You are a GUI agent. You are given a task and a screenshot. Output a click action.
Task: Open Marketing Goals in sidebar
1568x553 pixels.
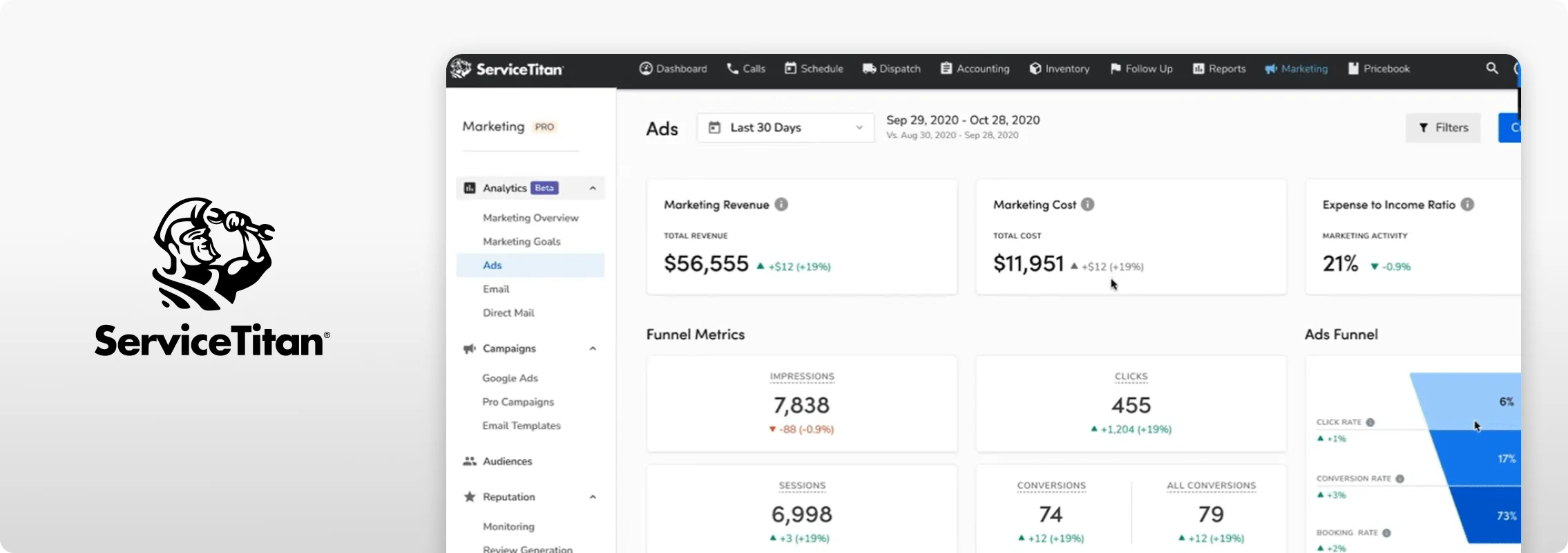pyautogui.click(x=522, y=241)
